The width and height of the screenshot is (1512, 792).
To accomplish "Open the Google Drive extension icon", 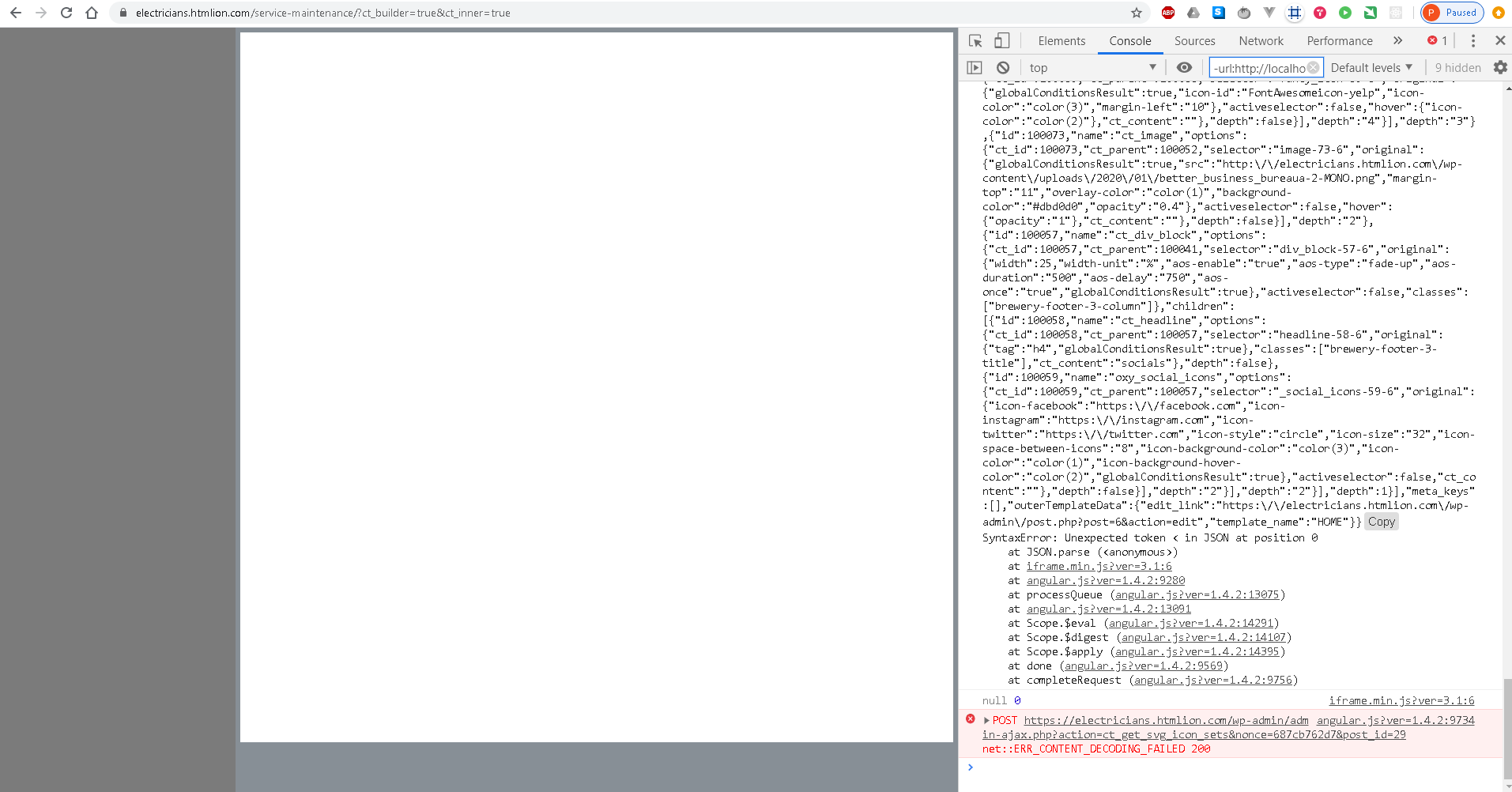I will [1193, 13].
